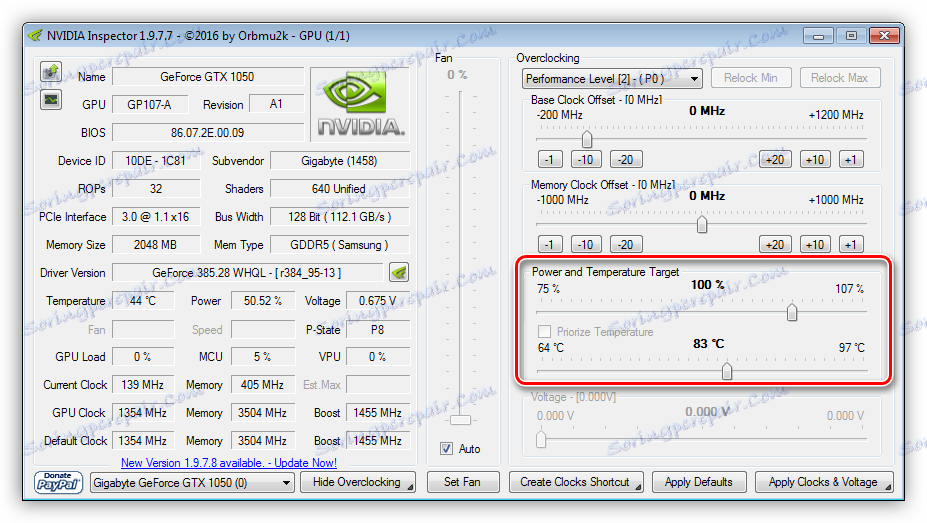Minimize the NVIDIA Inspector window
927x523 pixels.
pyautogui.click(x=818, y=36)
